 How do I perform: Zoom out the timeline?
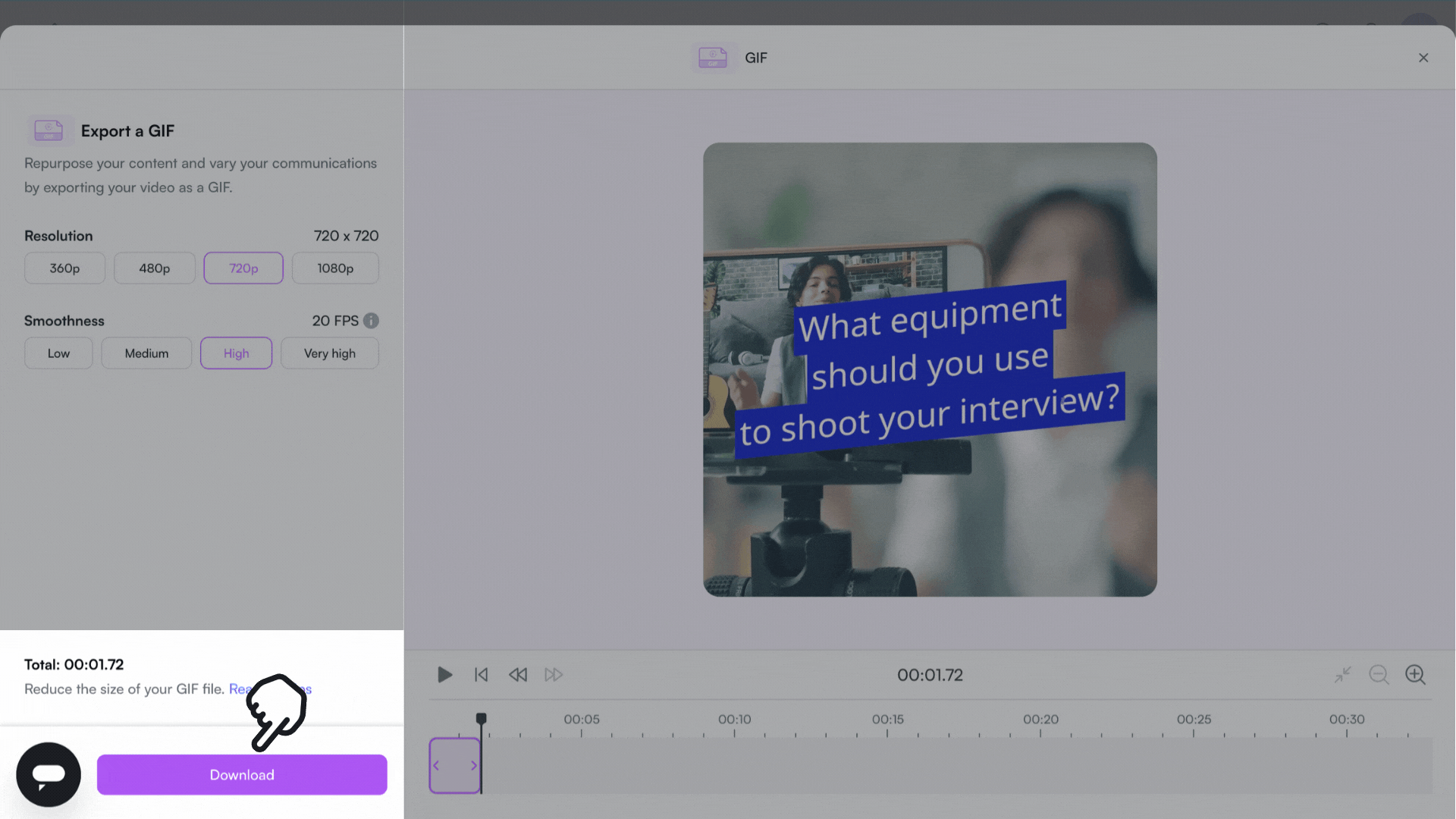1379,674
